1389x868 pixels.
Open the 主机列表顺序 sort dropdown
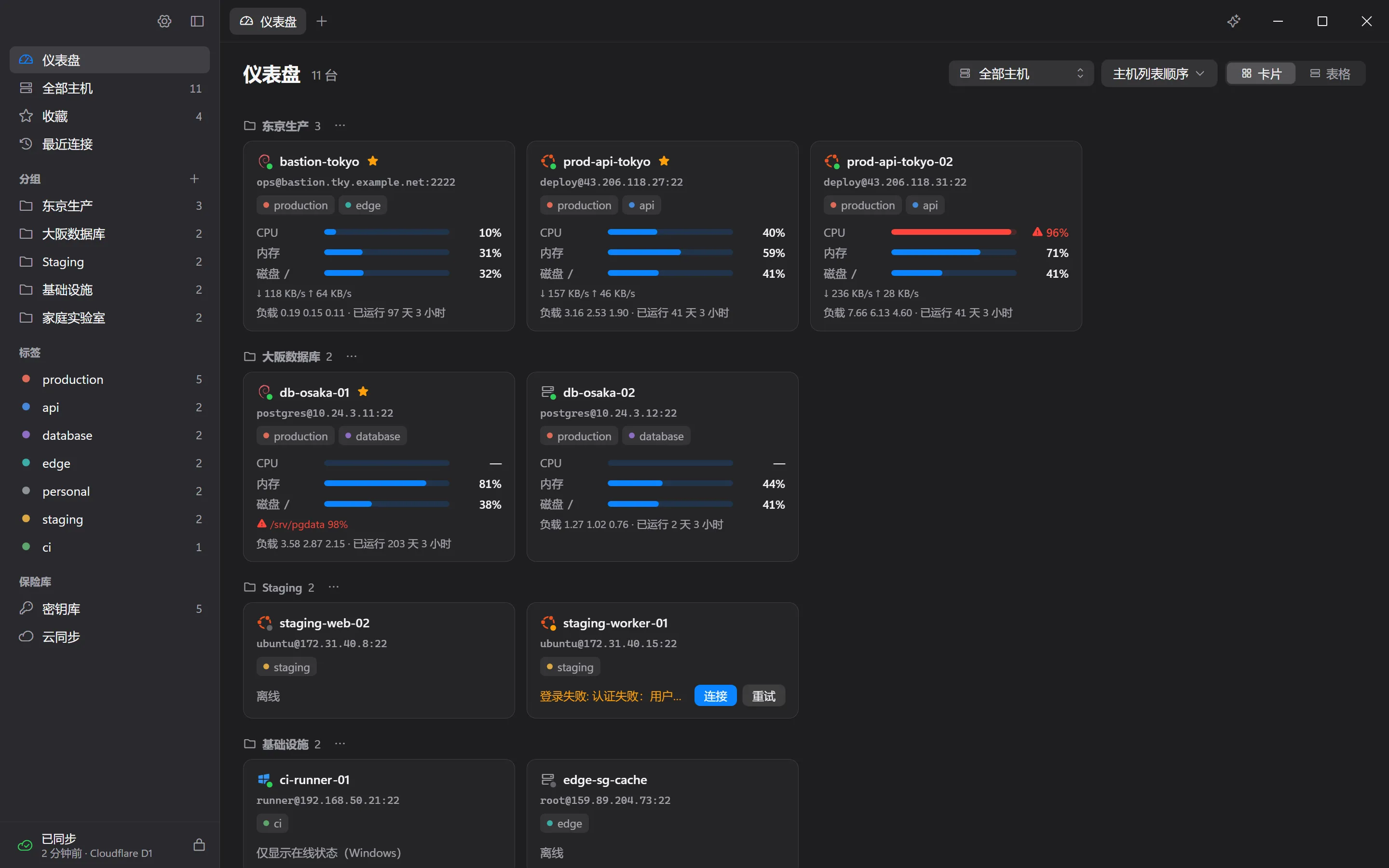[x=1158, y=73]
